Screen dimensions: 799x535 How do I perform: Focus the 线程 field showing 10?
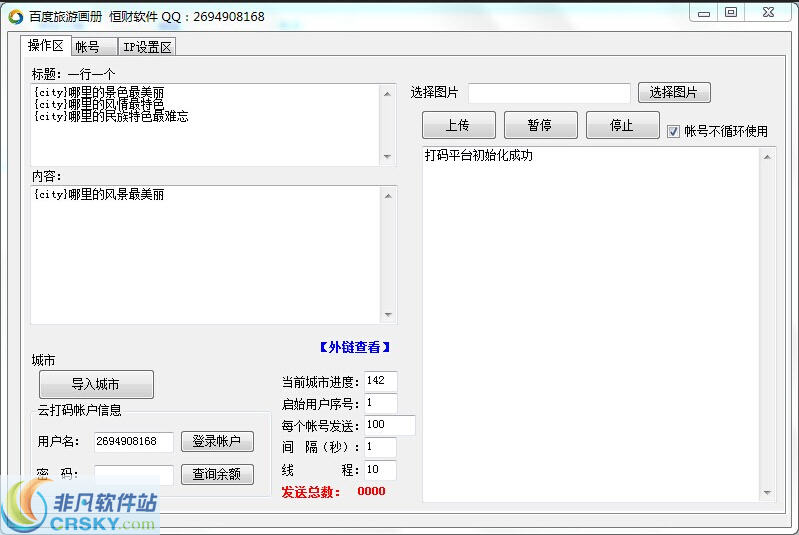380,470
